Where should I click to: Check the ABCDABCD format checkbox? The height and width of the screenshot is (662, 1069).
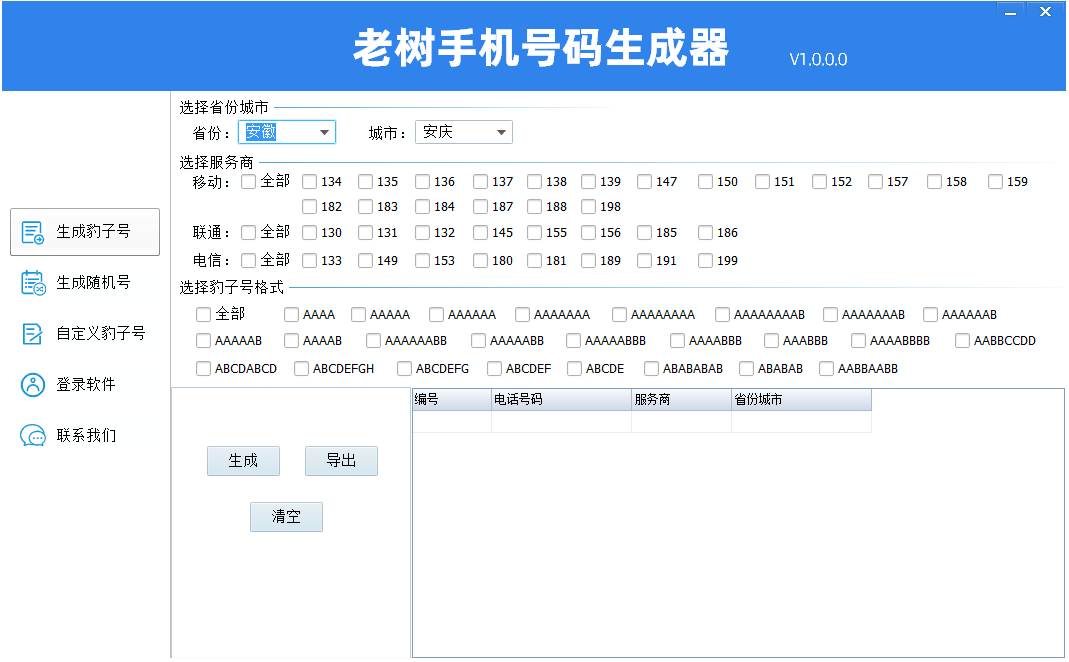[x=203, y=370]
